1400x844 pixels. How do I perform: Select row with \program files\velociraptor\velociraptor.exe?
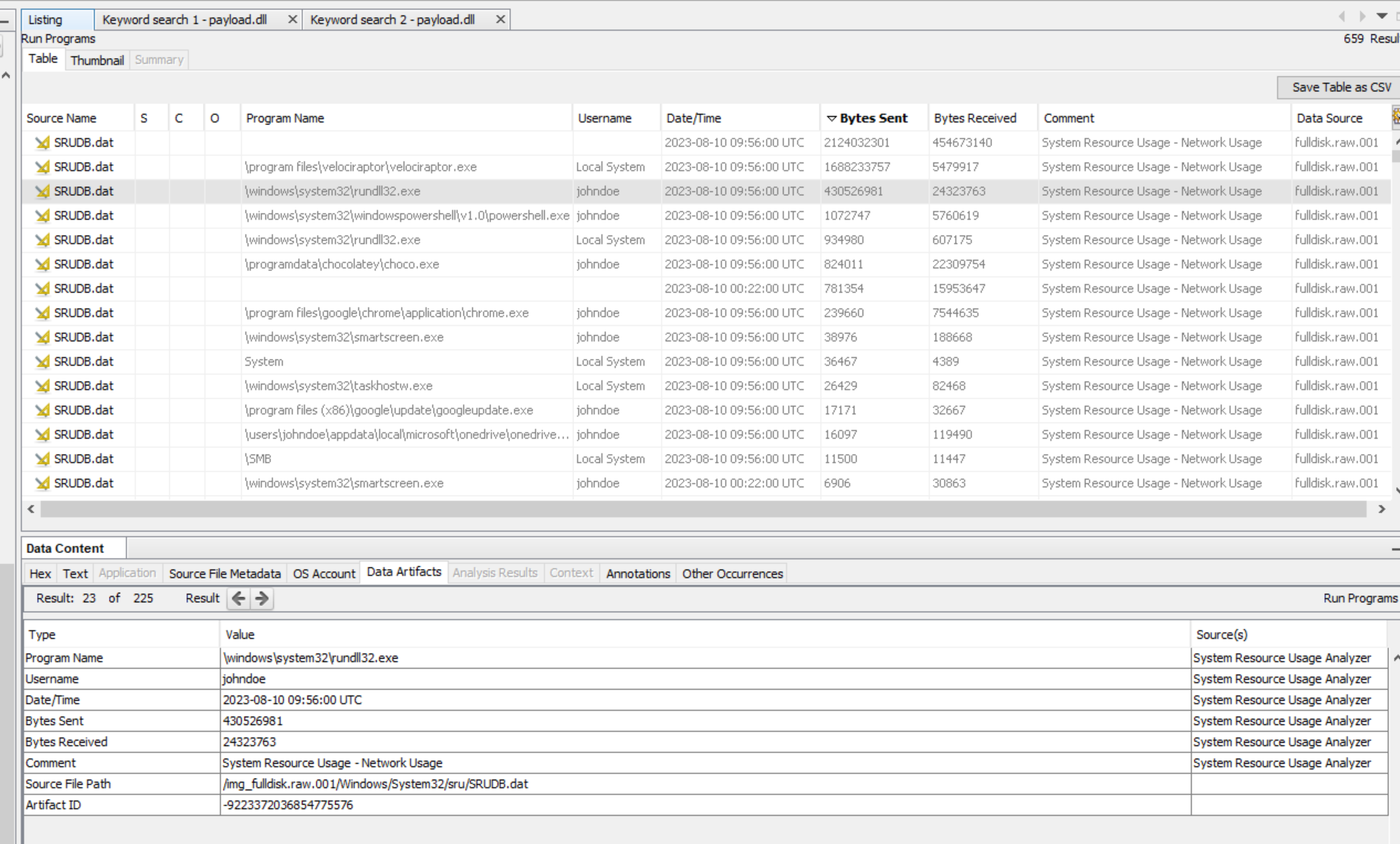(706, 167)
